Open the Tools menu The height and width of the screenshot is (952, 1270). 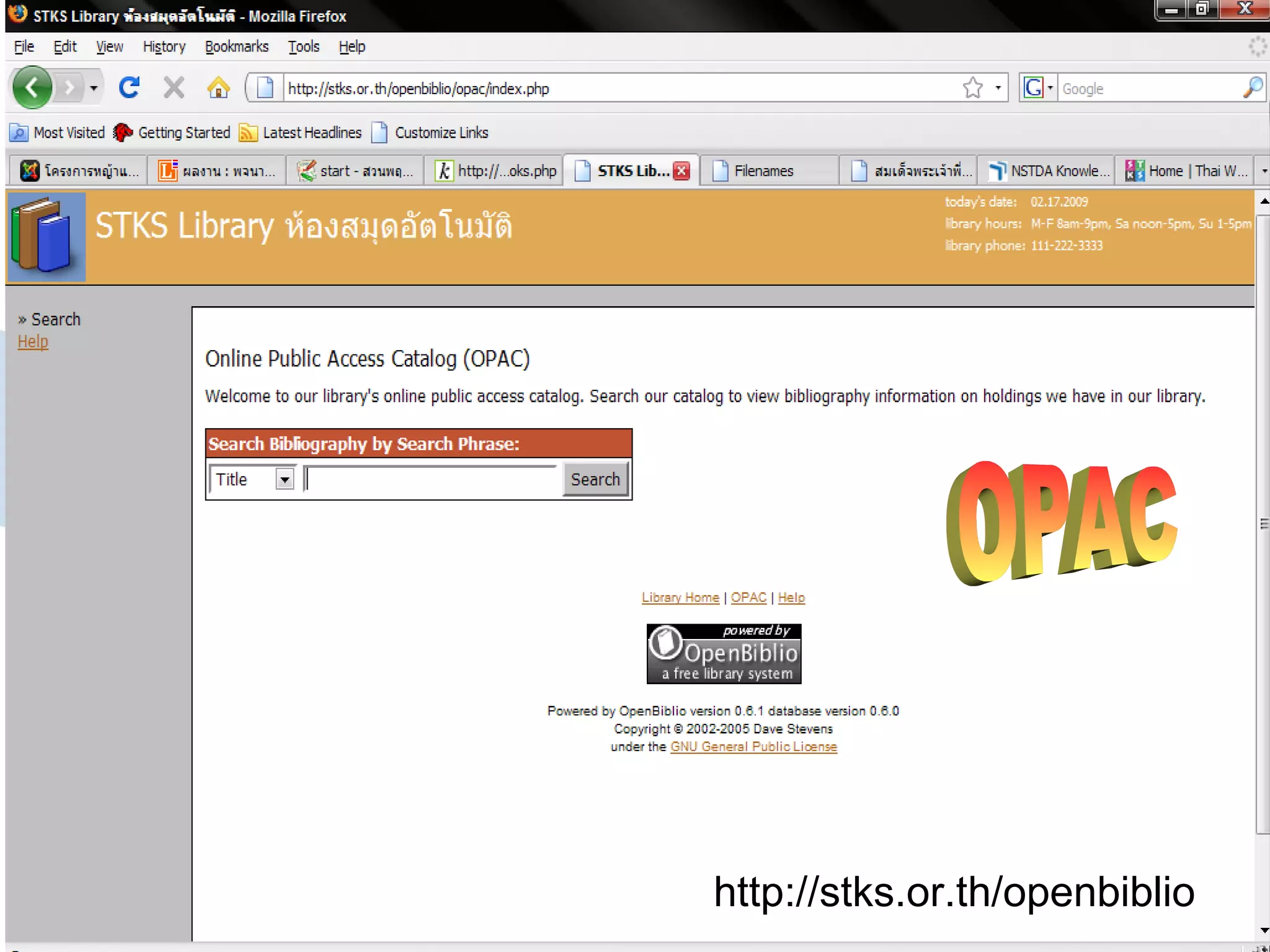tap(303, 46)
